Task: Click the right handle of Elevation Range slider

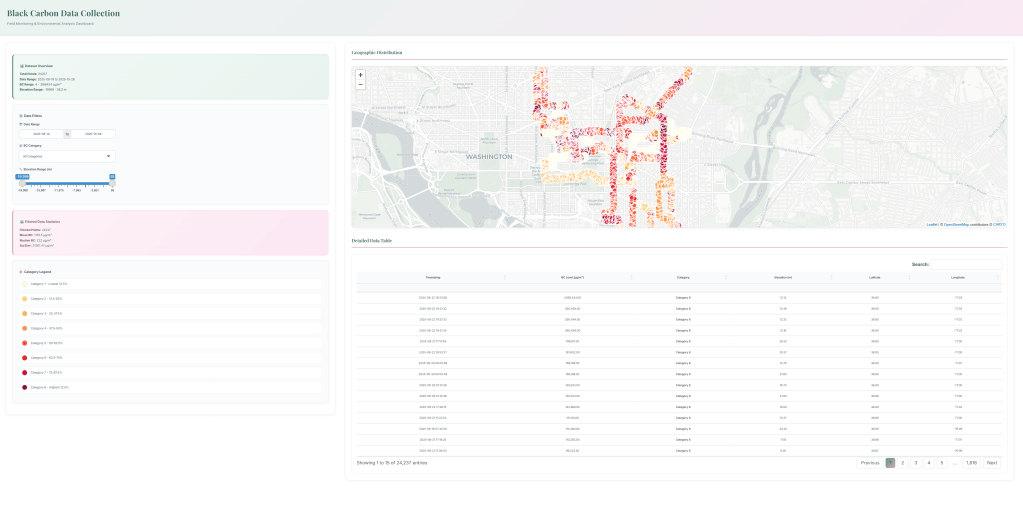Action: (112, 183)
